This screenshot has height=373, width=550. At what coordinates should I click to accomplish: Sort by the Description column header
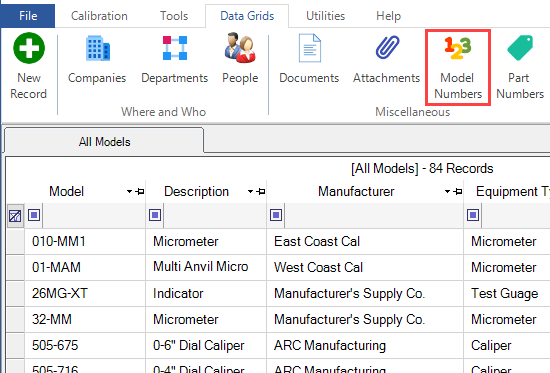[196, 192]
